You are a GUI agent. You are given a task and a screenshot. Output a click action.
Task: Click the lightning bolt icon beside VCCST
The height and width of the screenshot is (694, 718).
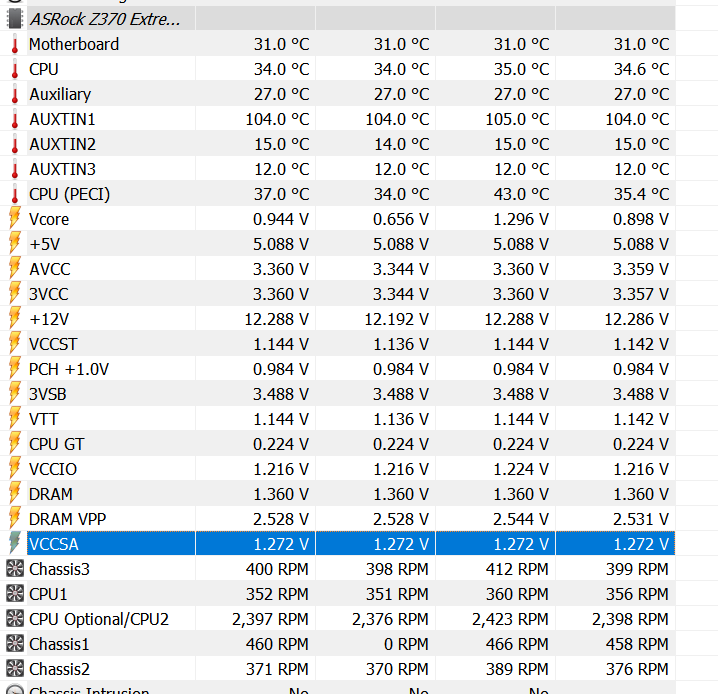point(15,343)
